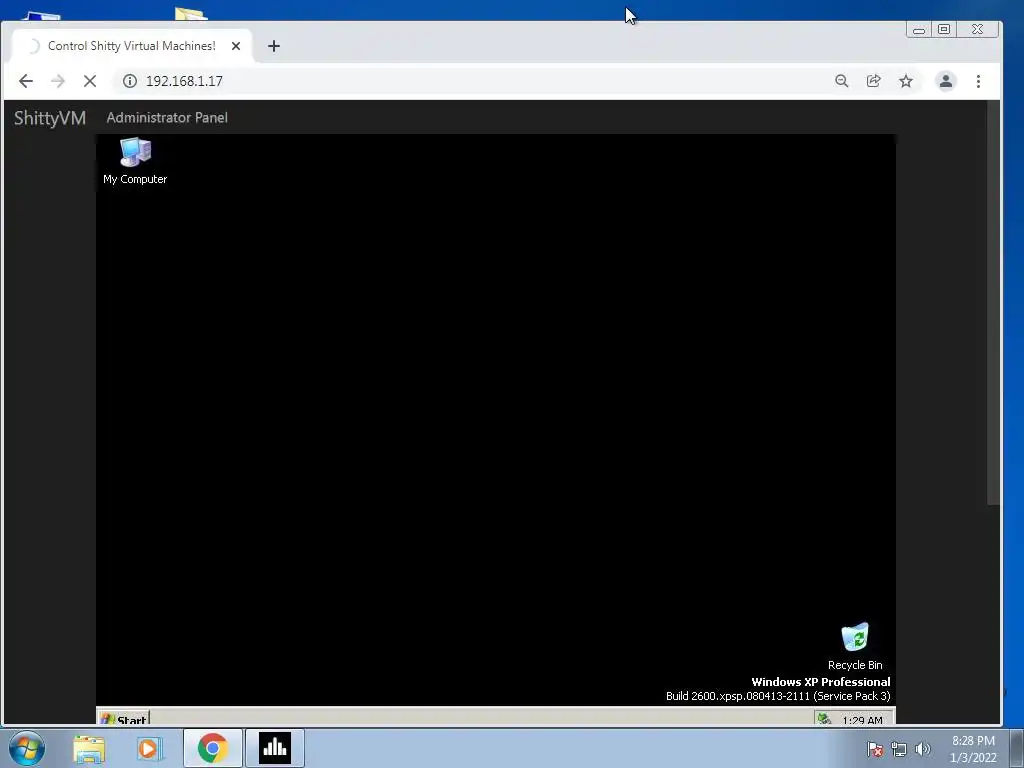Click the Chrome window restore button

pyautogui.click(x=944, y=29)
